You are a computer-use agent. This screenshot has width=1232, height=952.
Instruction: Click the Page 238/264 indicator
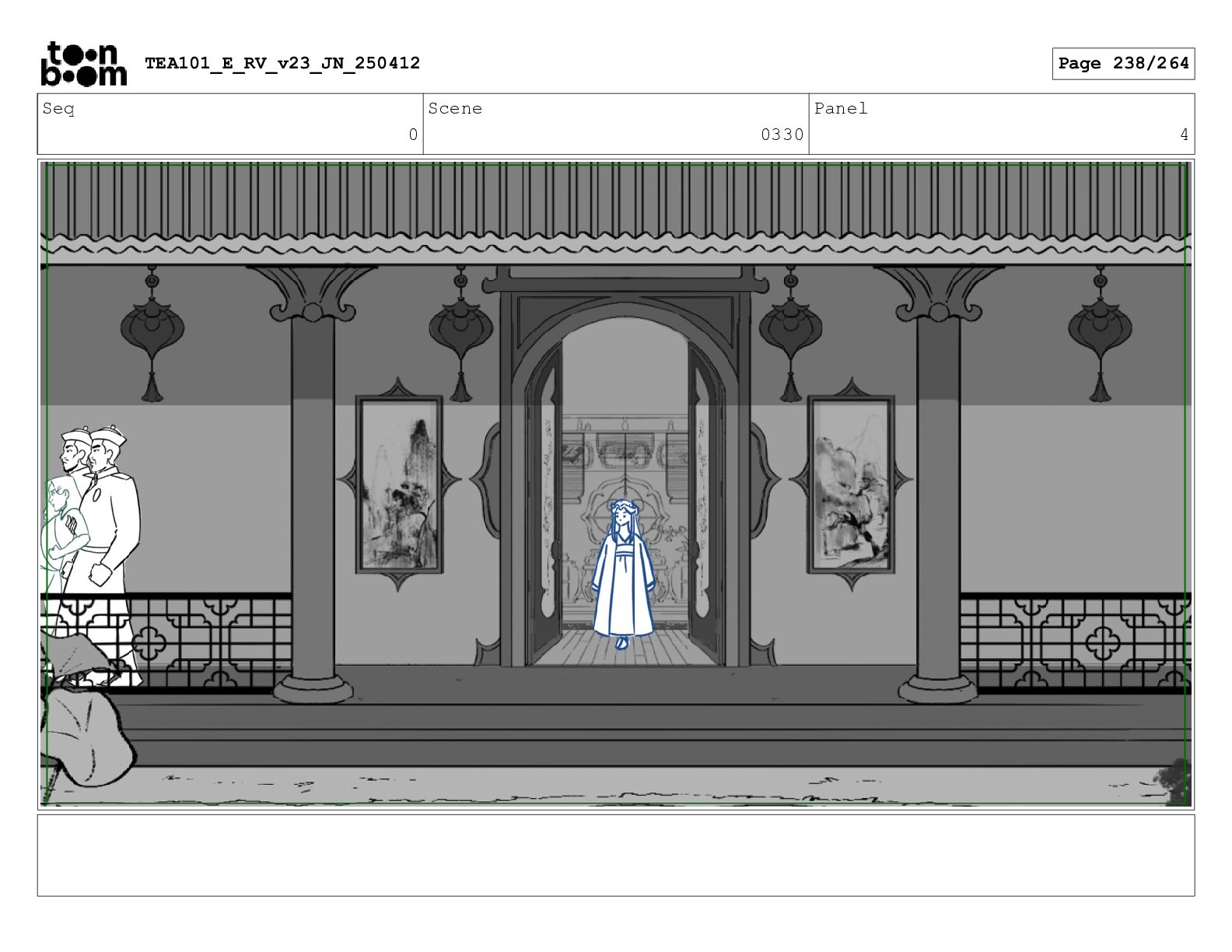point(1123,64)
